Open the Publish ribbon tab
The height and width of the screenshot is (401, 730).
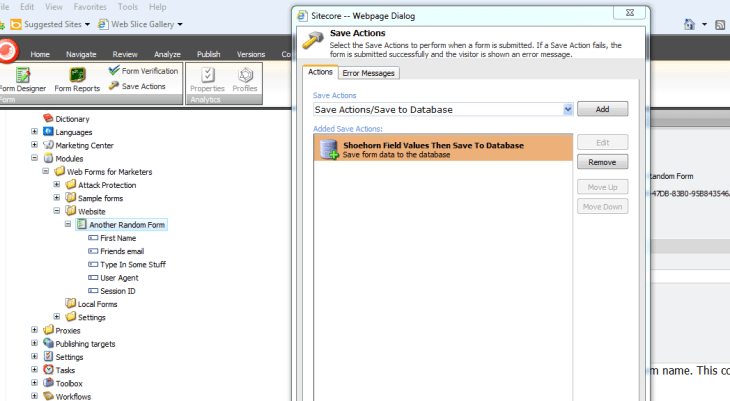(x=208, y=54)
